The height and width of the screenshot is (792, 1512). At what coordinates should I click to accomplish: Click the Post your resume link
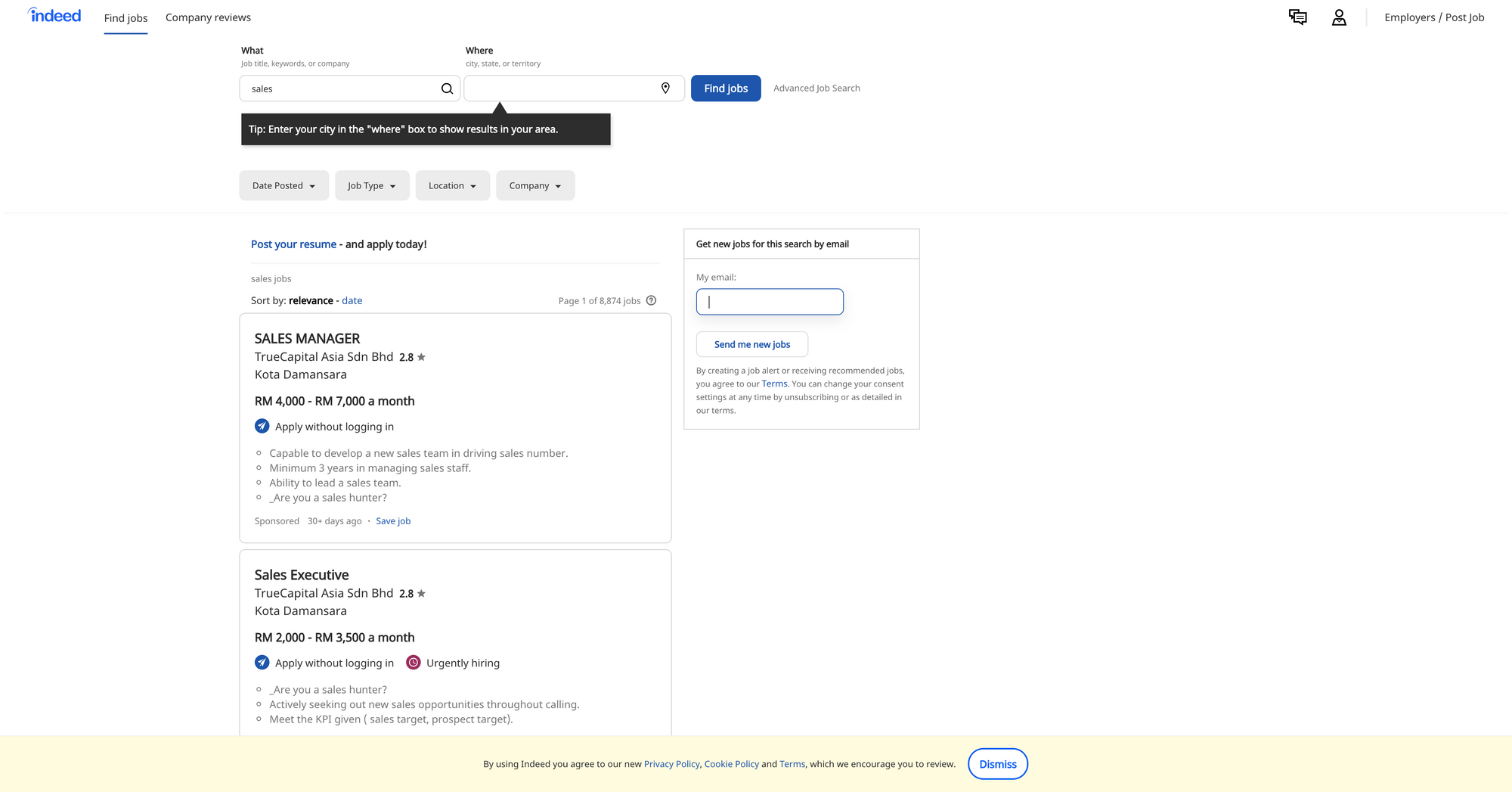[x=293, y=244]
